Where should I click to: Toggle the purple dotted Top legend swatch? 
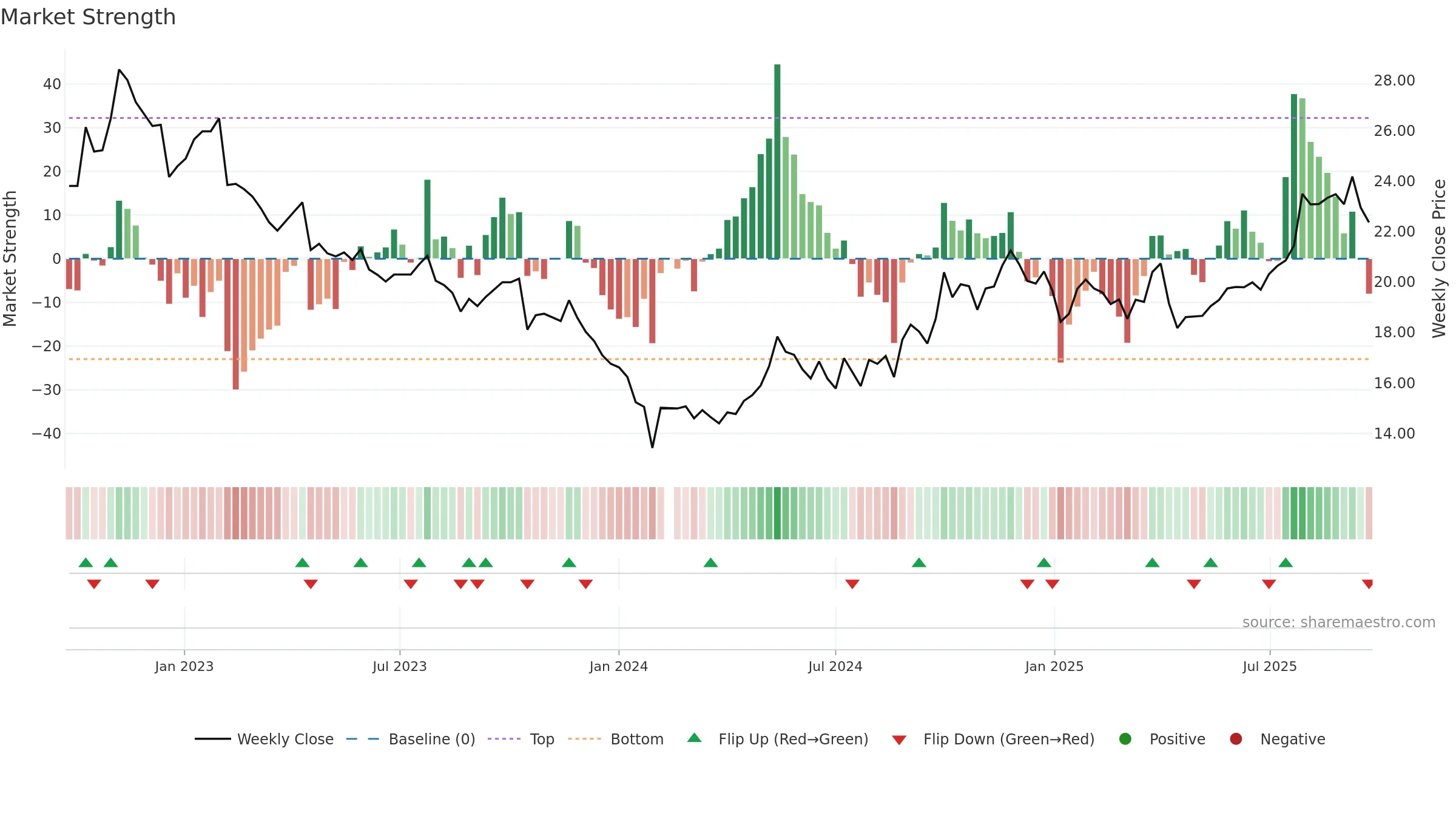coord(504,739)
